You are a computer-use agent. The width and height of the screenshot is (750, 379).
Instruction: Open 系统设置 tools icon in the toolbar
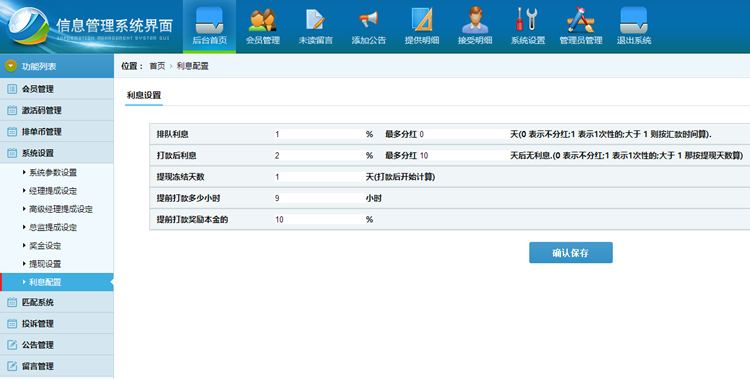tap(528, 26)
